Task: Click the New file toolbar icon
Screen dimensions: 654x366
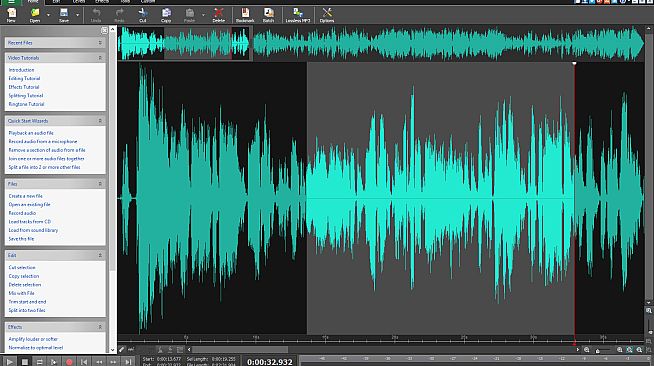Action: point(11,15)
